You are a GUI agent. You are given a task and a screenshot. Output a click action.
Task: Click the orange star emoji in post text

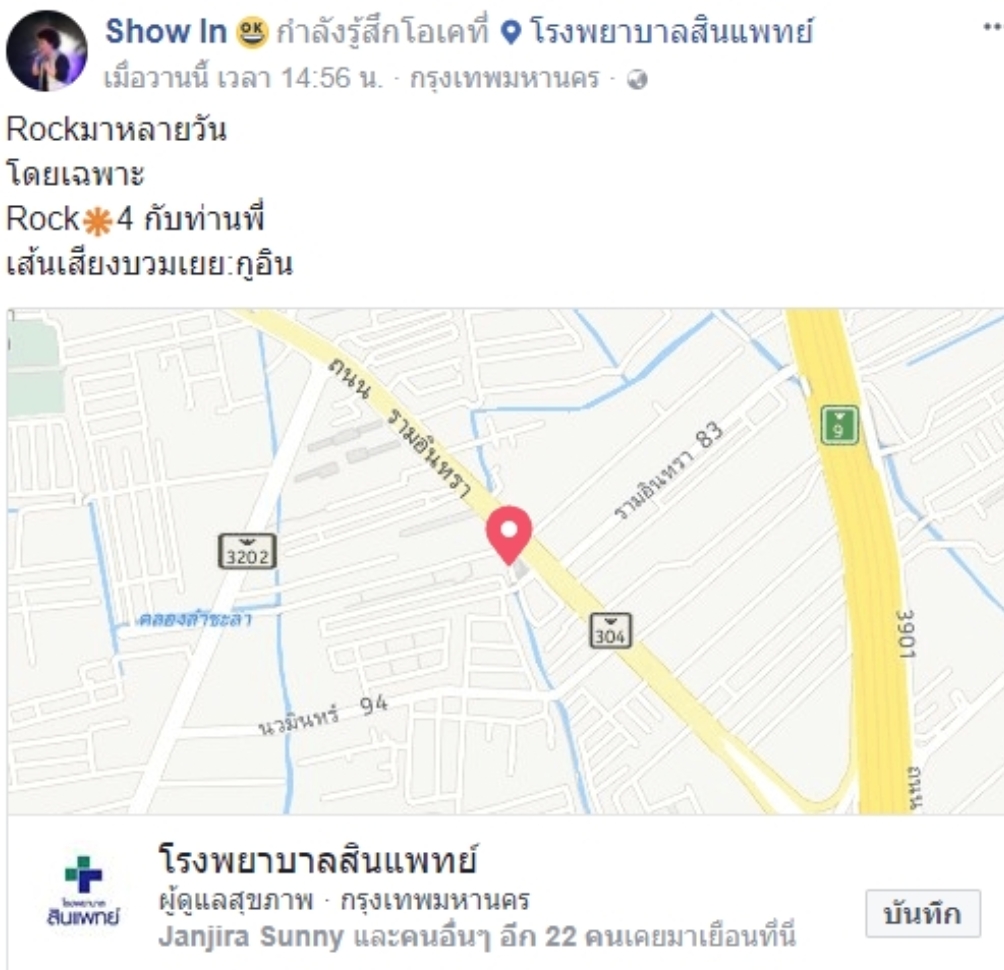point(97,222)
